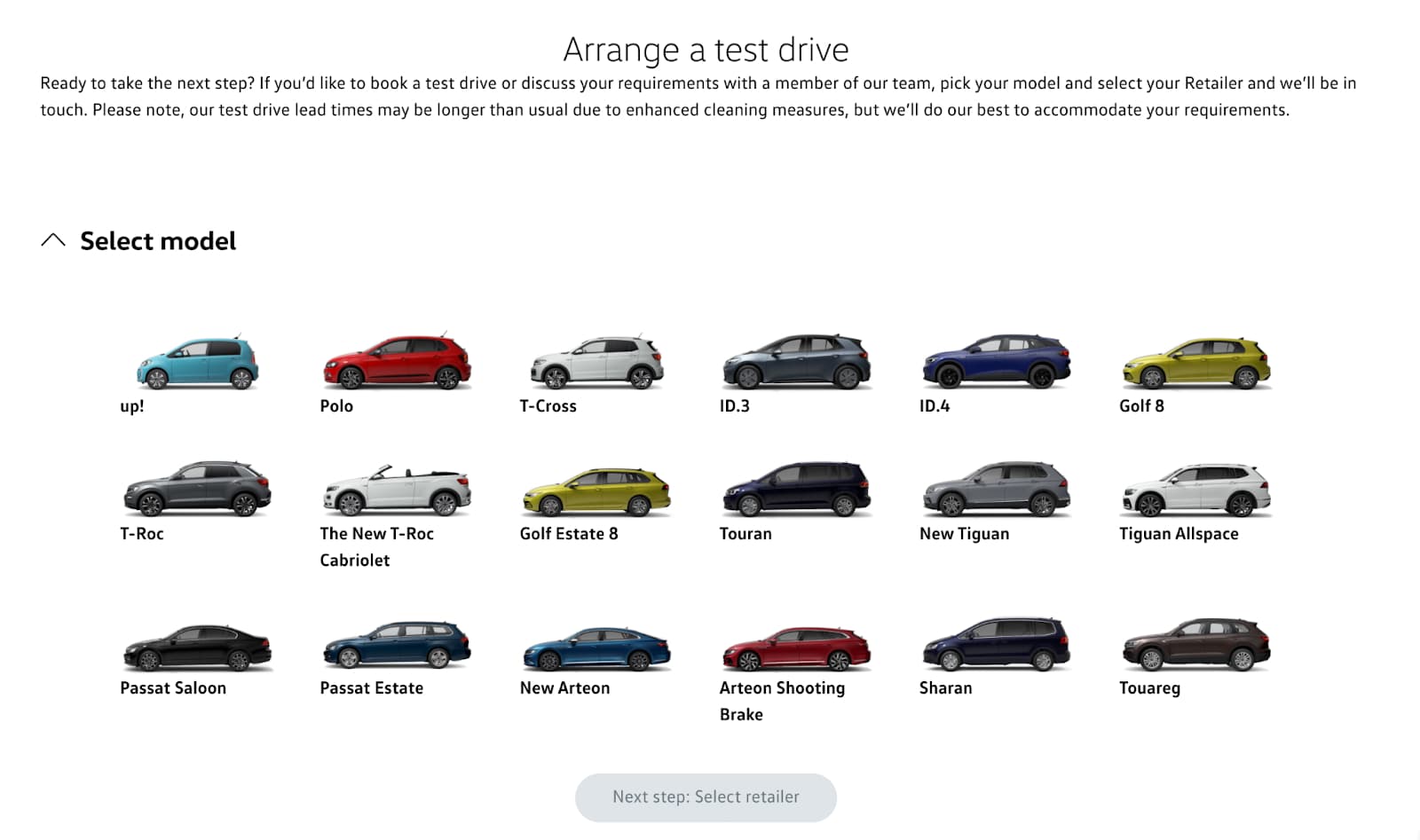Choose the ID.4 model image
Screen dimensions: 1420x840
tap(996, 362)
